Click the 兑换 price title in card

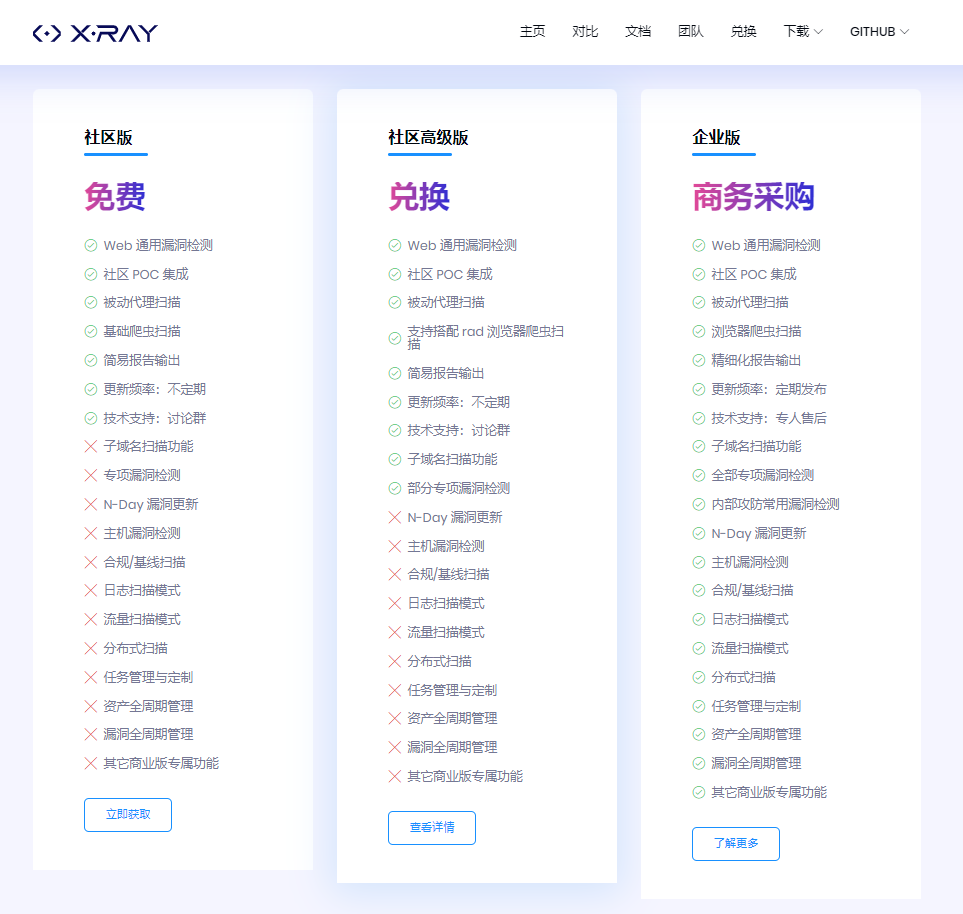tap(419, 197)
